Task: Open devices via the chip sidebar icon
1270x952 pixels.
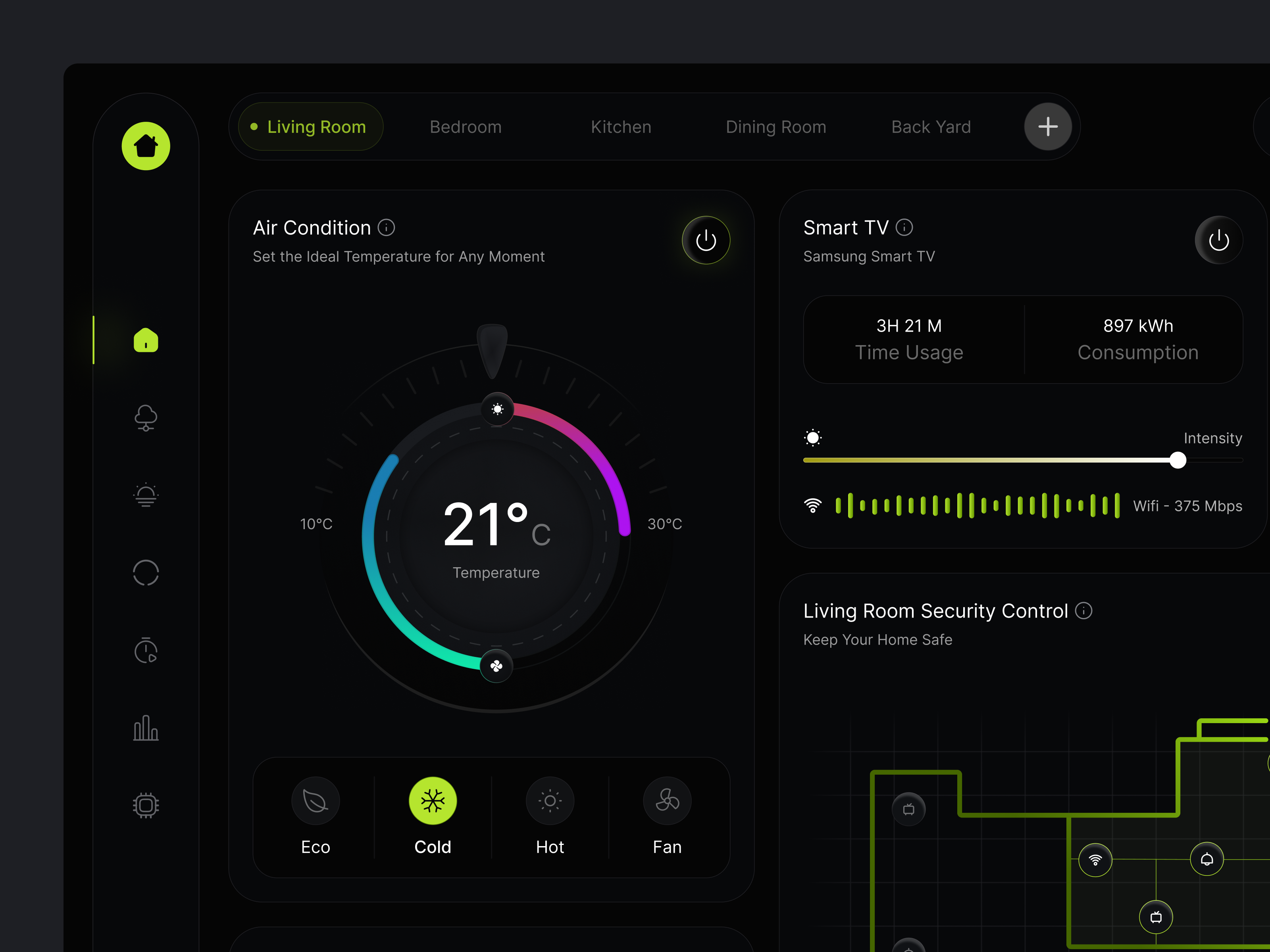Action: click(145, 804)
